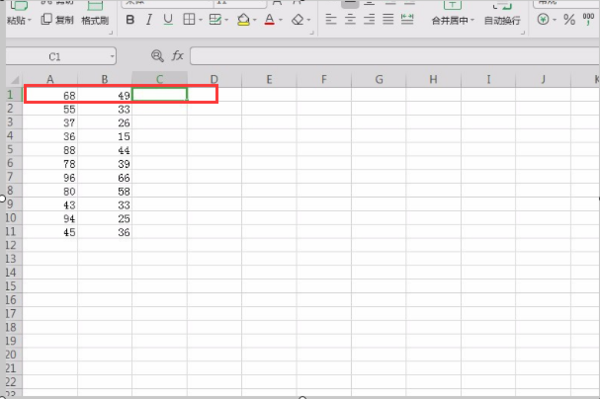The height and width of the screenshot is (399, 600).
Task: Click the currency format icon
Action: coord(543,20)
